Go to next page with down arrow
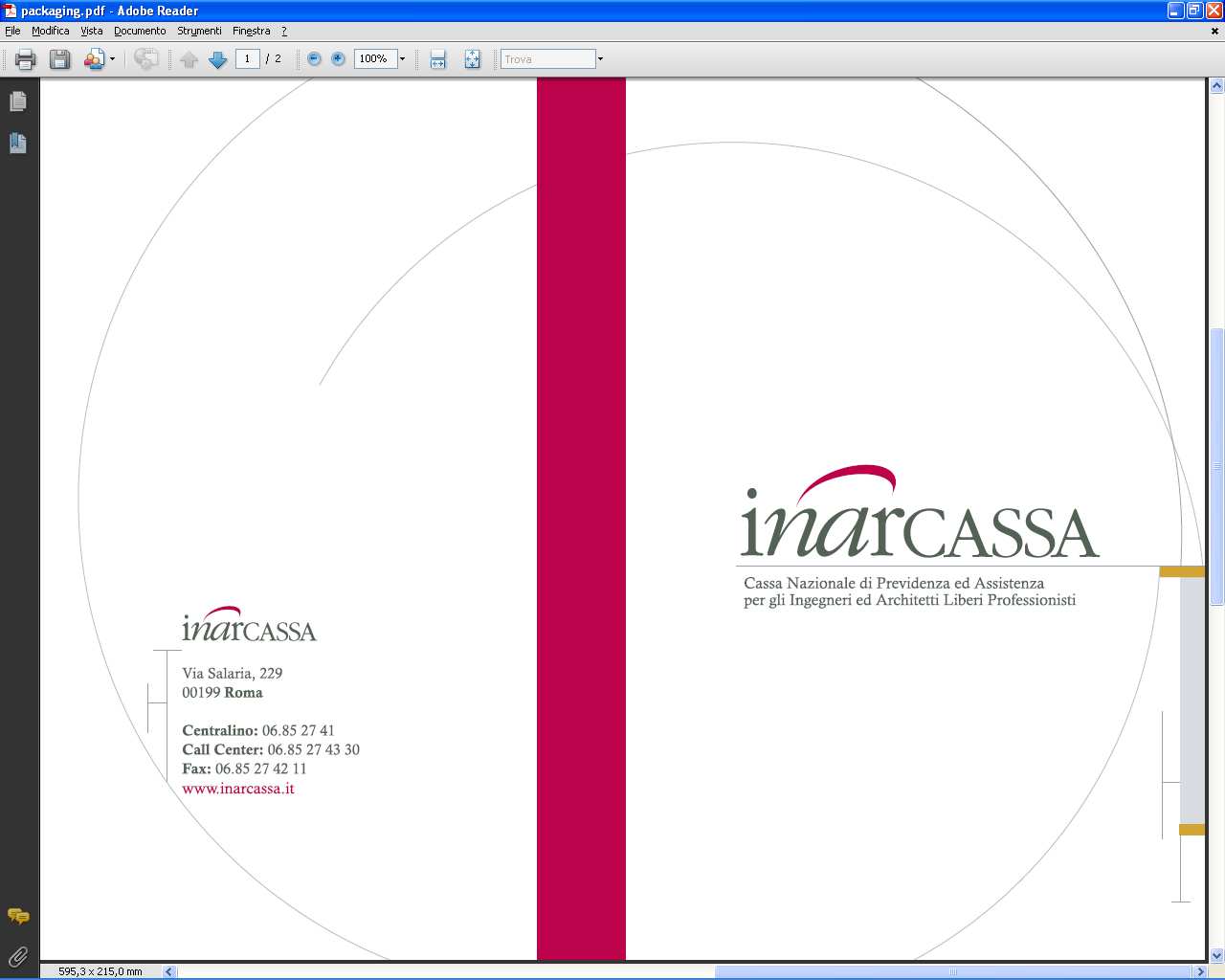1225x980 pixels. (x=218, y=59)
